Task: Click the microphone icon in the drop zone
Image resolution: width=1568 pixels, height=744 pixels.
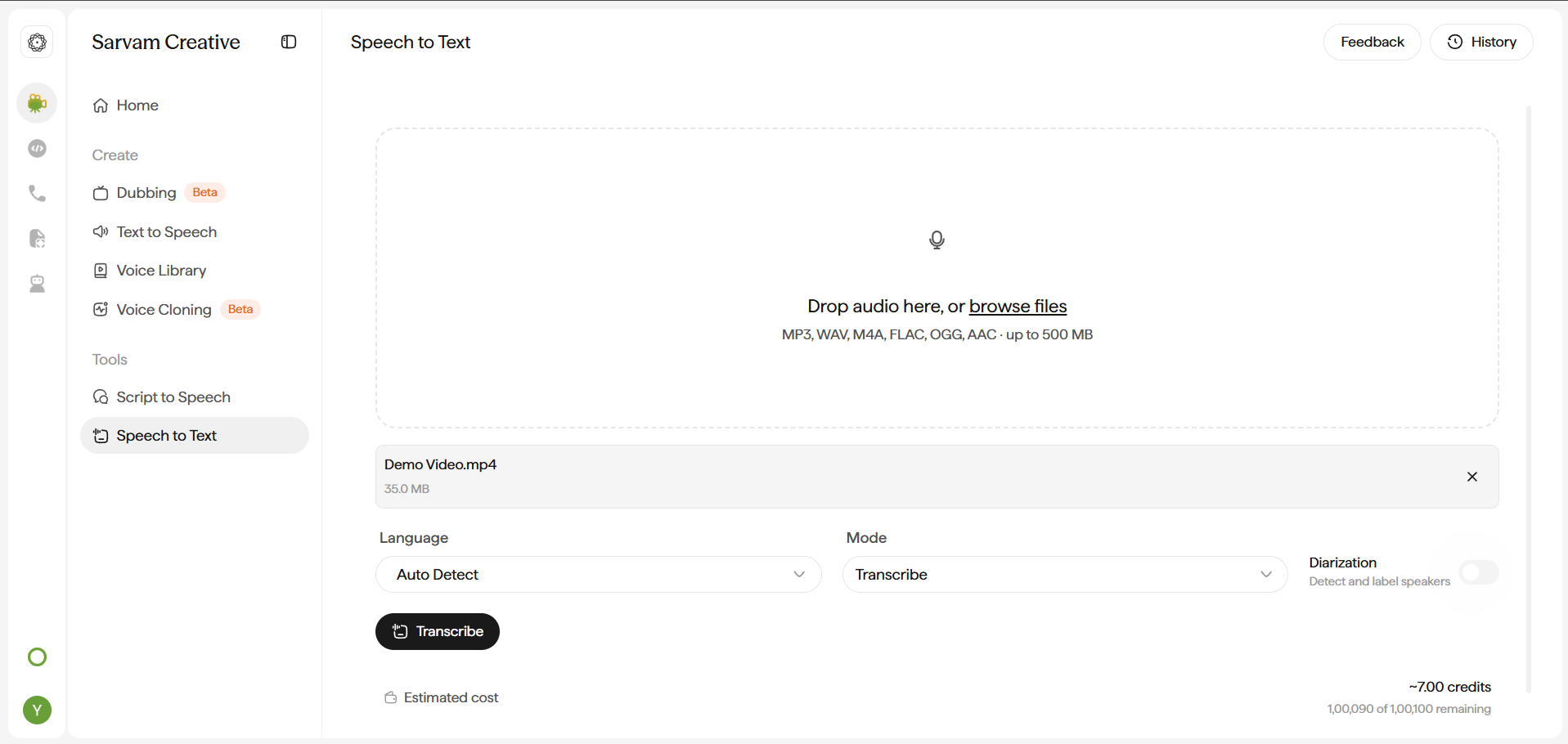Action: point(937,240)
